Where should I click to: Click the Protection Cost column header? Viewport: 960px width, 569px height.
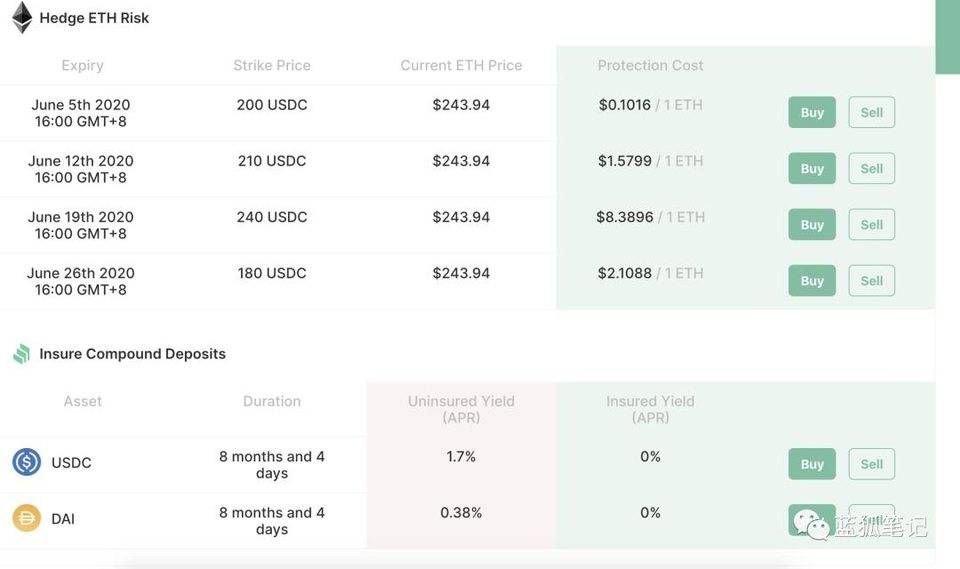(650, 65)
